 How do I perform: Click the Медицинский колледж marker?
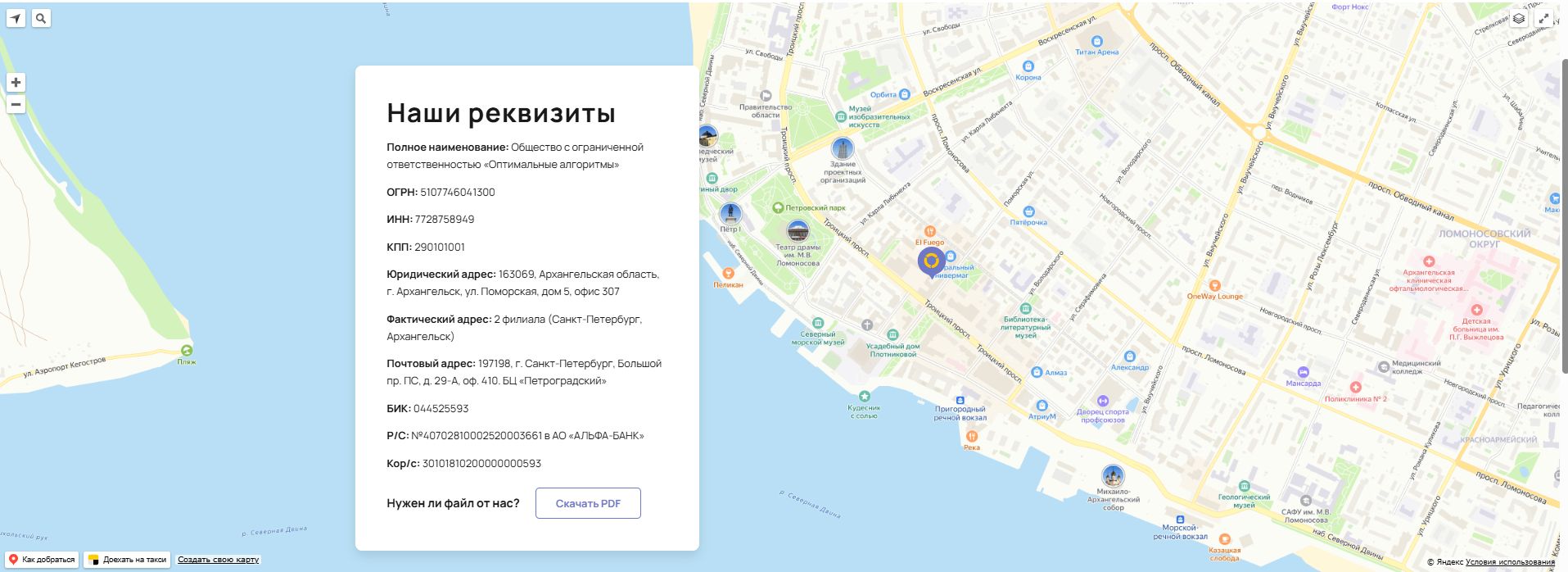[1384, 367]
